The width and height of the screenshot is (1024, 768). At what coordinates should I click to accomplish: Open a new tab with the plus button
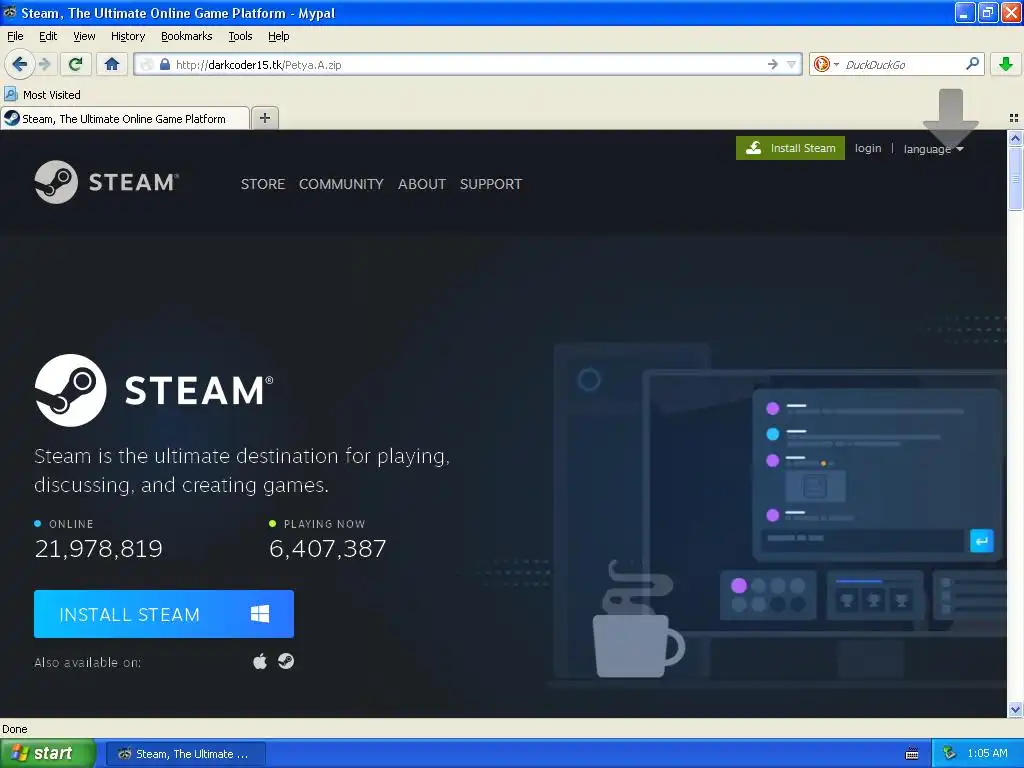264,118
